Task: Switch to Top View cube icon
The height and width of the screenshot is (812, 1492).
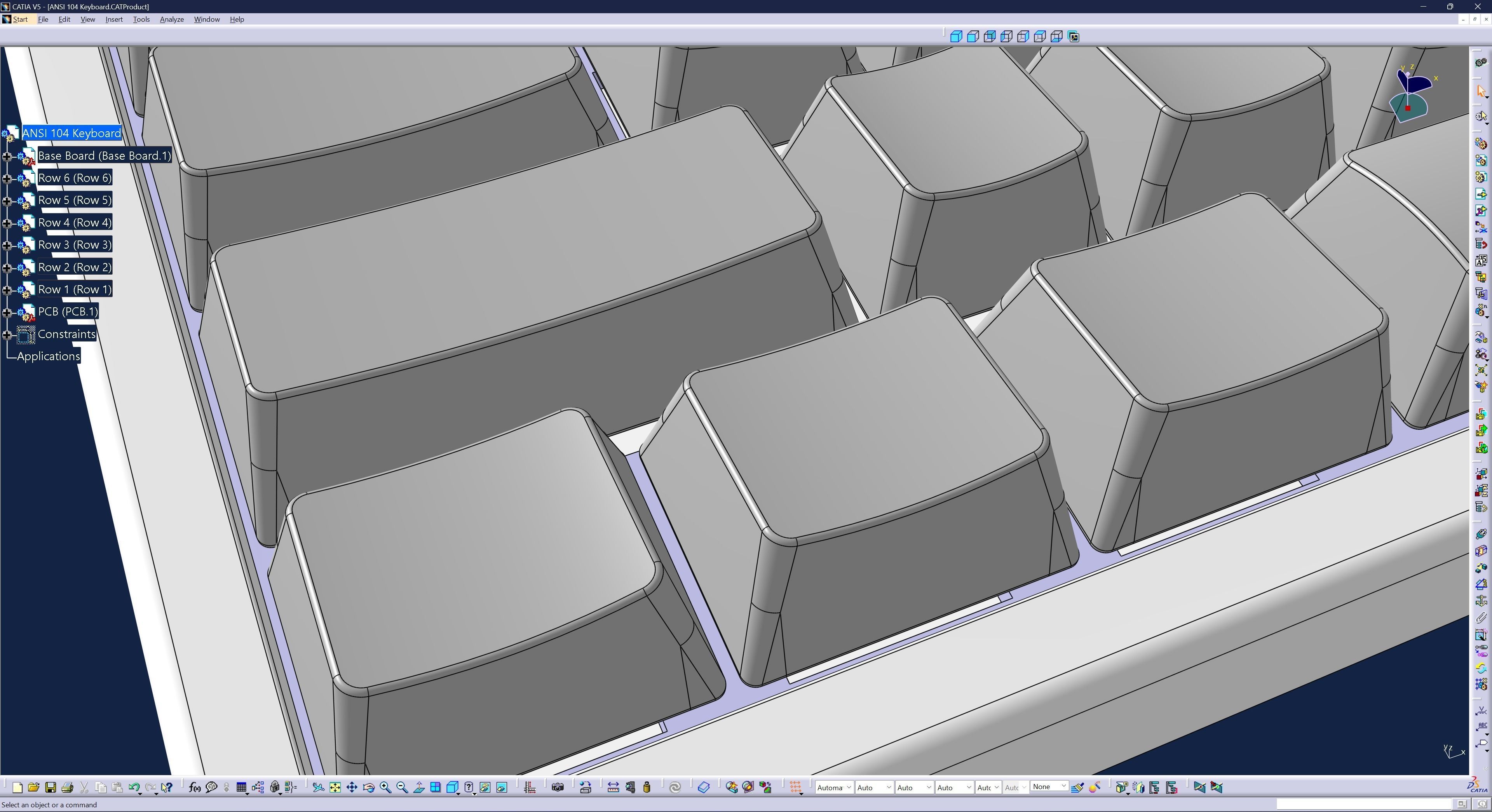Action: [x=1040, y=37]
